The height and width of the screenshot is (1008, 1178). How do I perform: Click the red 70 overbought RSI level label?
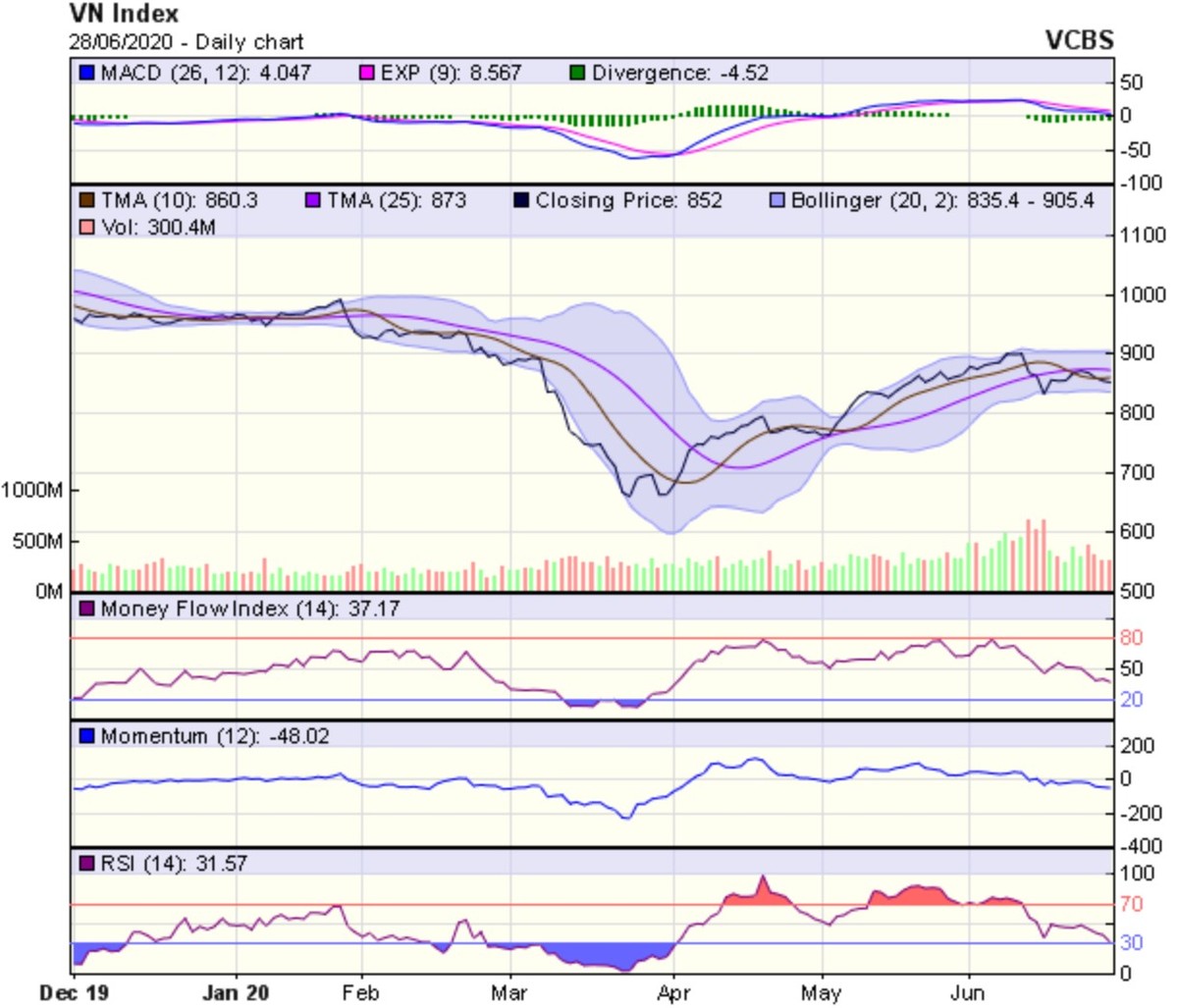point(1131,904)
